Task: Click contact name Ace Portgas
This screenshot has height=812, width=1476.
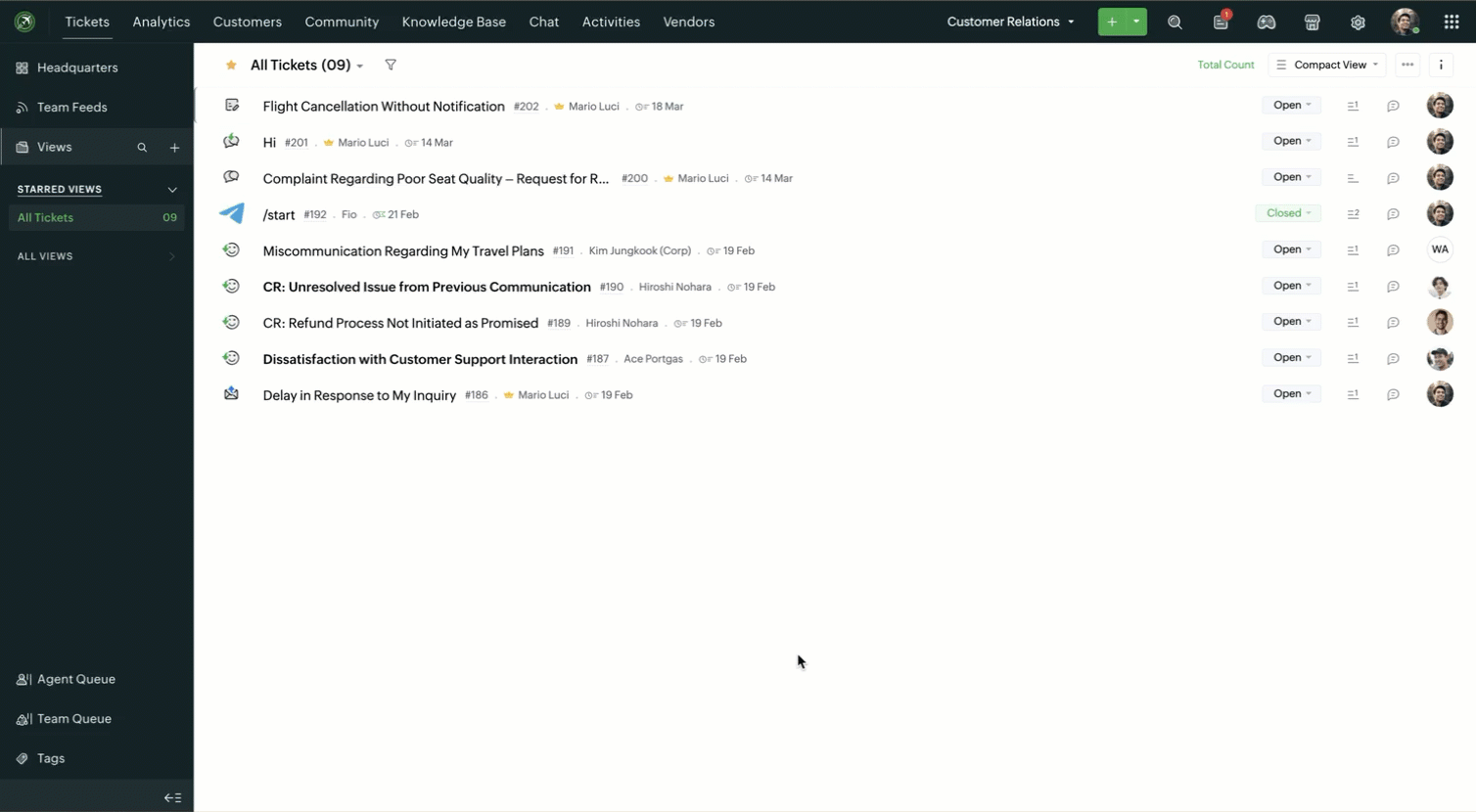Action: (653, 359)
